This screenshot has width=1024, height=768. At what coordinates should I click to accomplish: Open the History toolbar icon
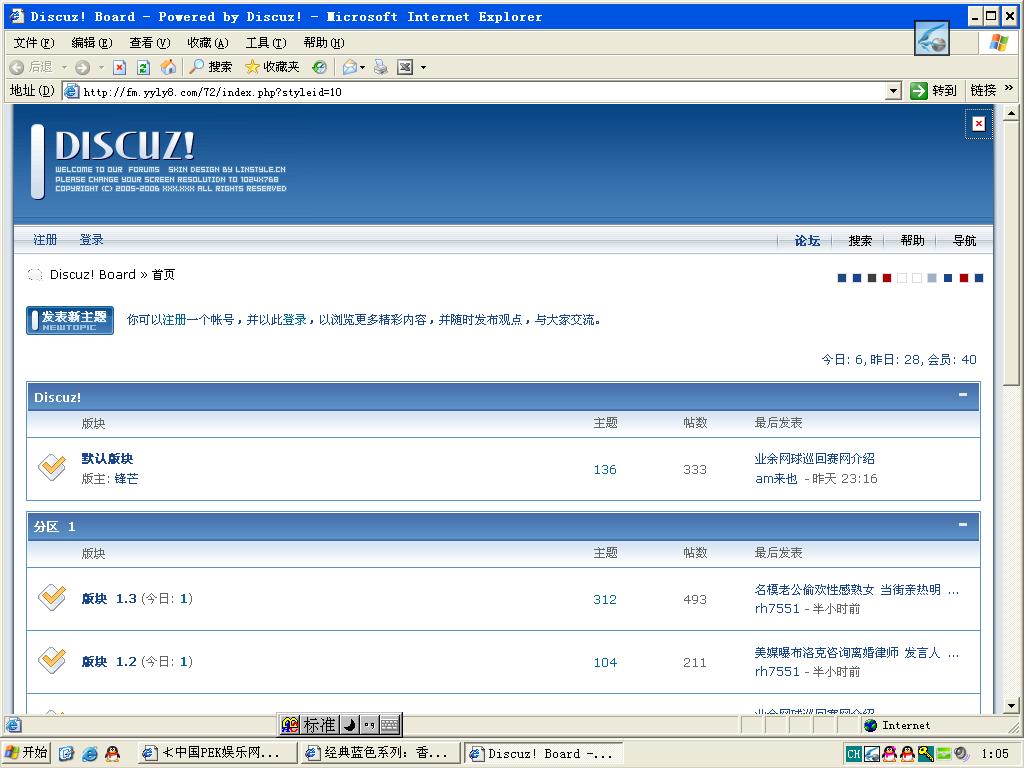point(319,67)
